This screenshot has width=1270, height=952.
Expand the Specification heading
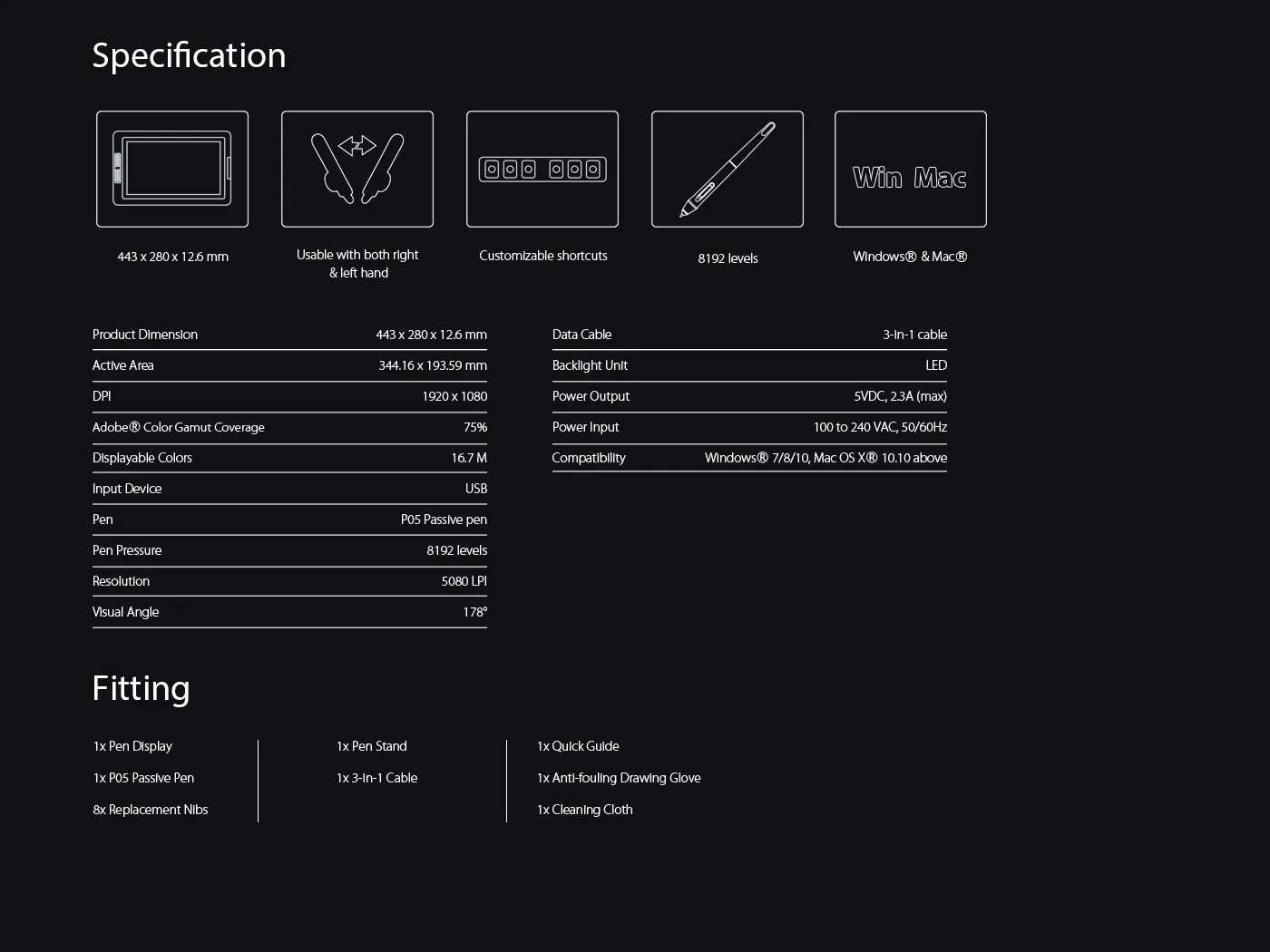coord(188,55)
